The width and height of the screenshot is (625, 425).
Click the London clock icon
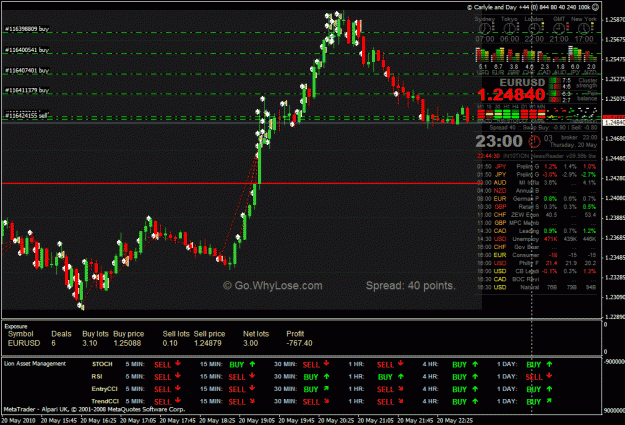(x=534, y=28)
